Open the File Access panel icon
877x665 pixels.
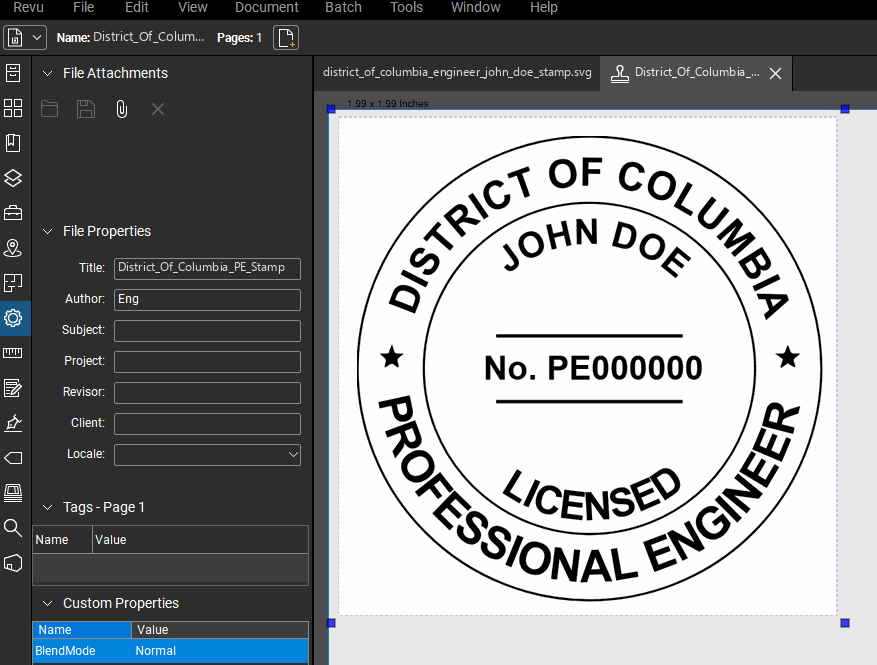coord(13,73)
